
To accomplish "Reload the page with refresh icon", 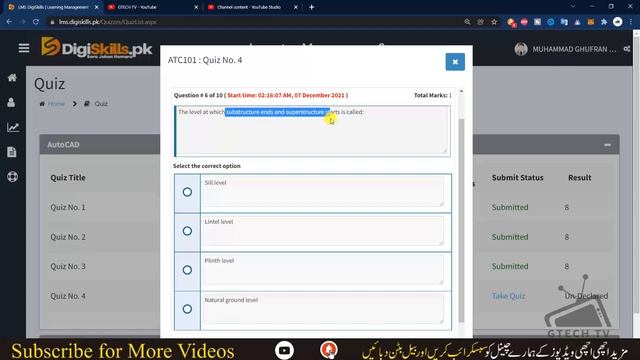I will pos(36,22).
